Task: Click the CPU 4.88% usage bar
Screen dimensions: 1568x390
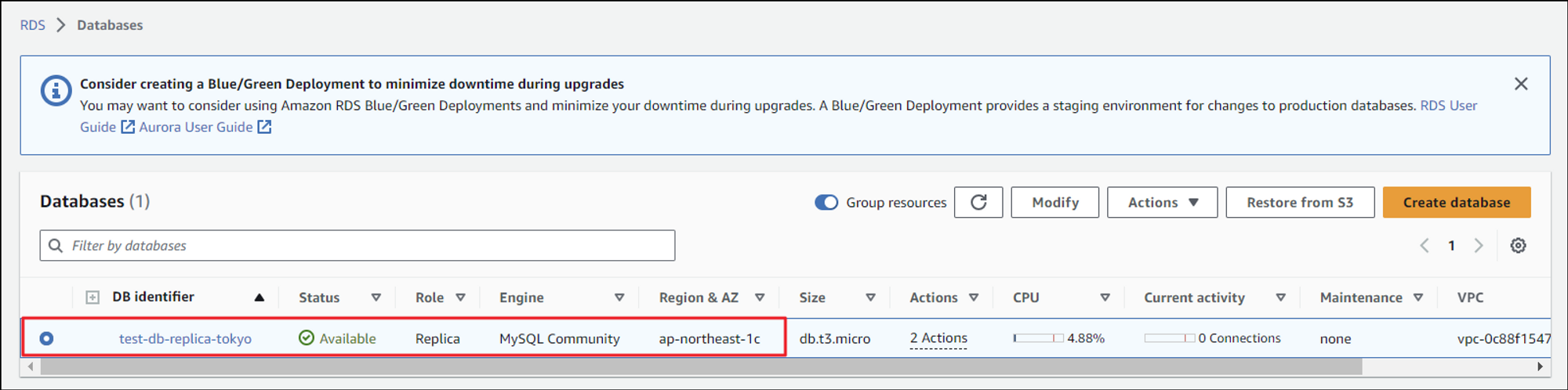Action: pyautogui.click(x=1038, y=338)
